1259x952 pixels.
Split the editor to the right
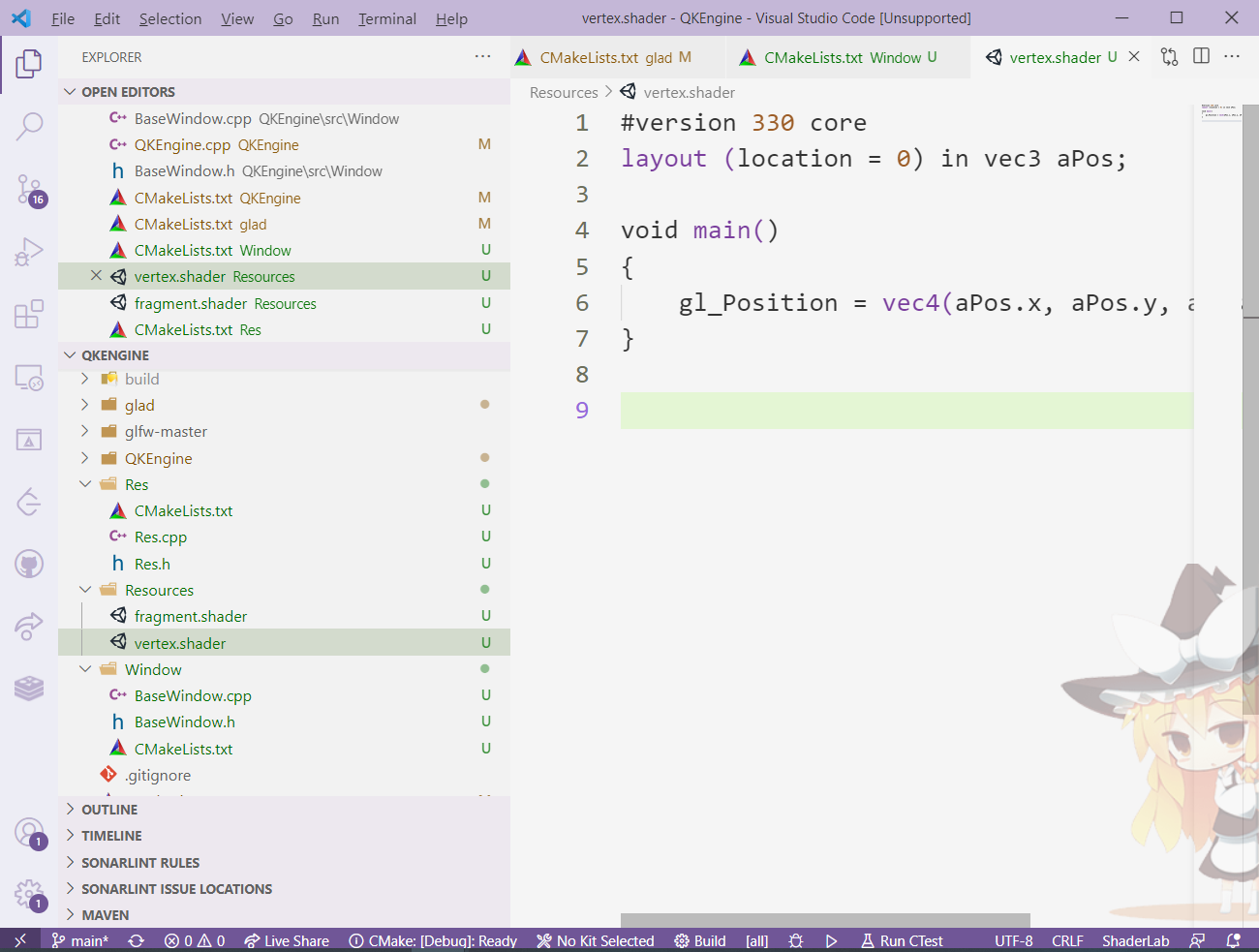1201,56
